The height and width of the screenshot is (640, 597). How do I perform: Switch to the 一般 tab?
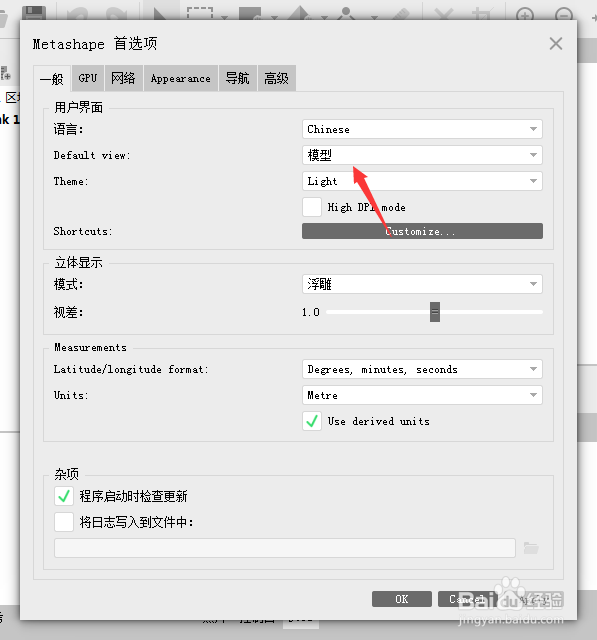pos(52,78)
